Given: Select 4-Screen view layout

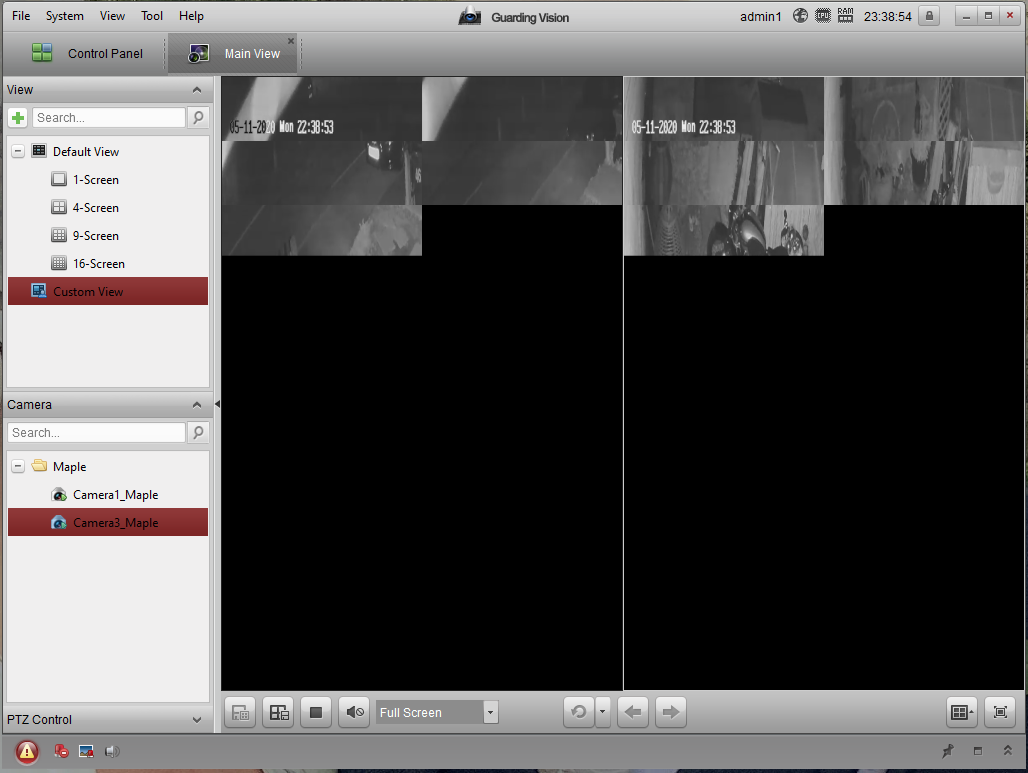Looking at the screenshot, I should click(95, 208).
